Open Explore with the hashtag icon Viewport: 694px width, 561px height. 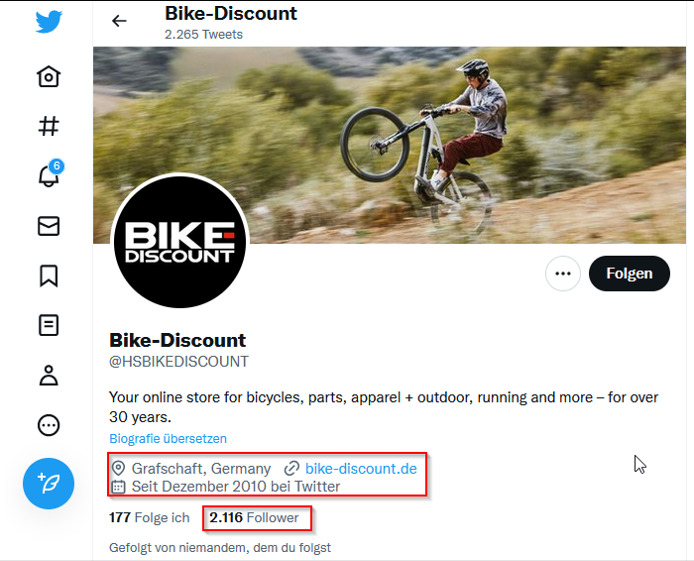click(48, 126)
